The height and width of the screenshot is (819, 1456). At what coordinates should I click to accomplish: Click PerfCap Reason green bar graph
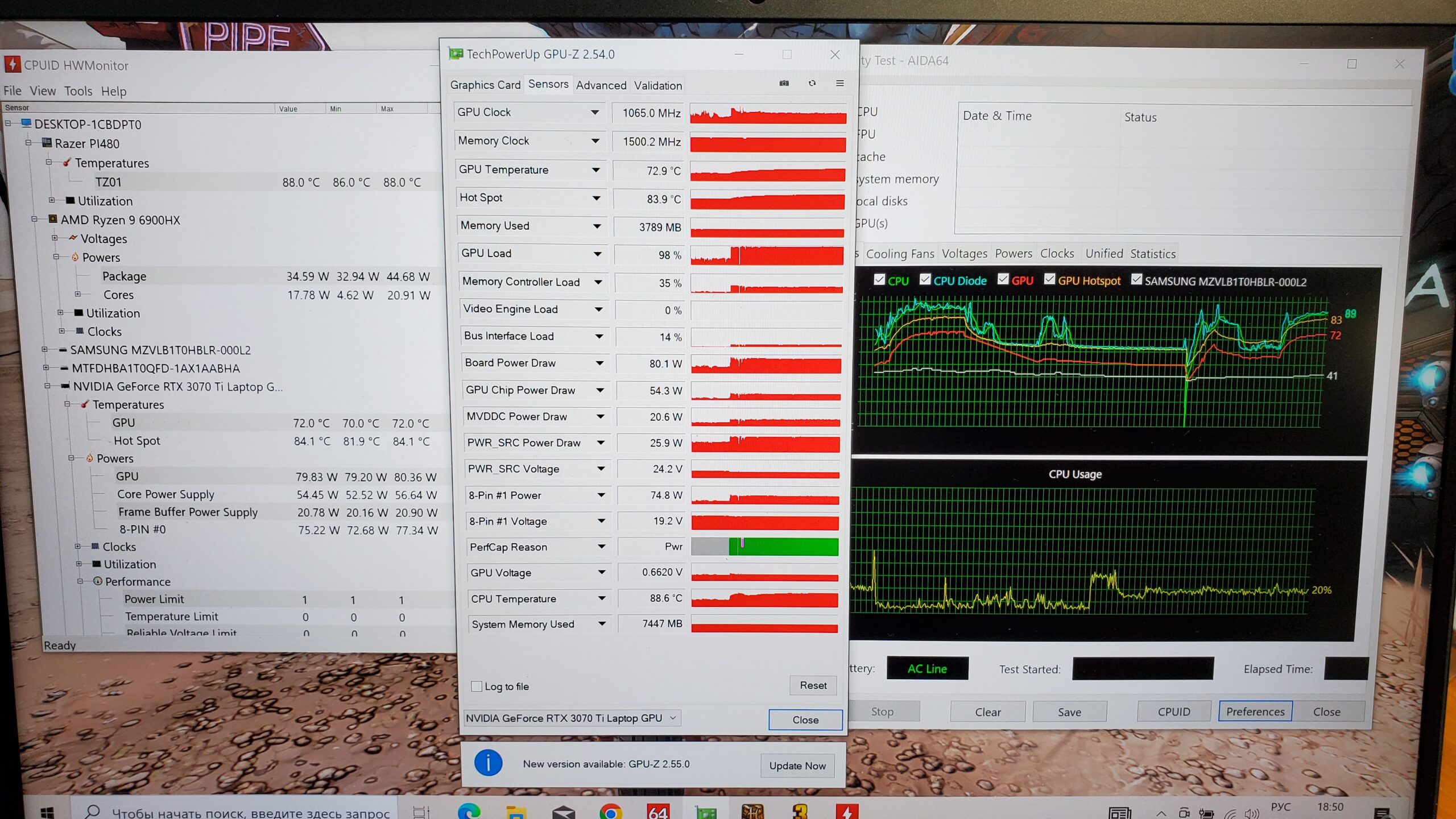point(785,547)
